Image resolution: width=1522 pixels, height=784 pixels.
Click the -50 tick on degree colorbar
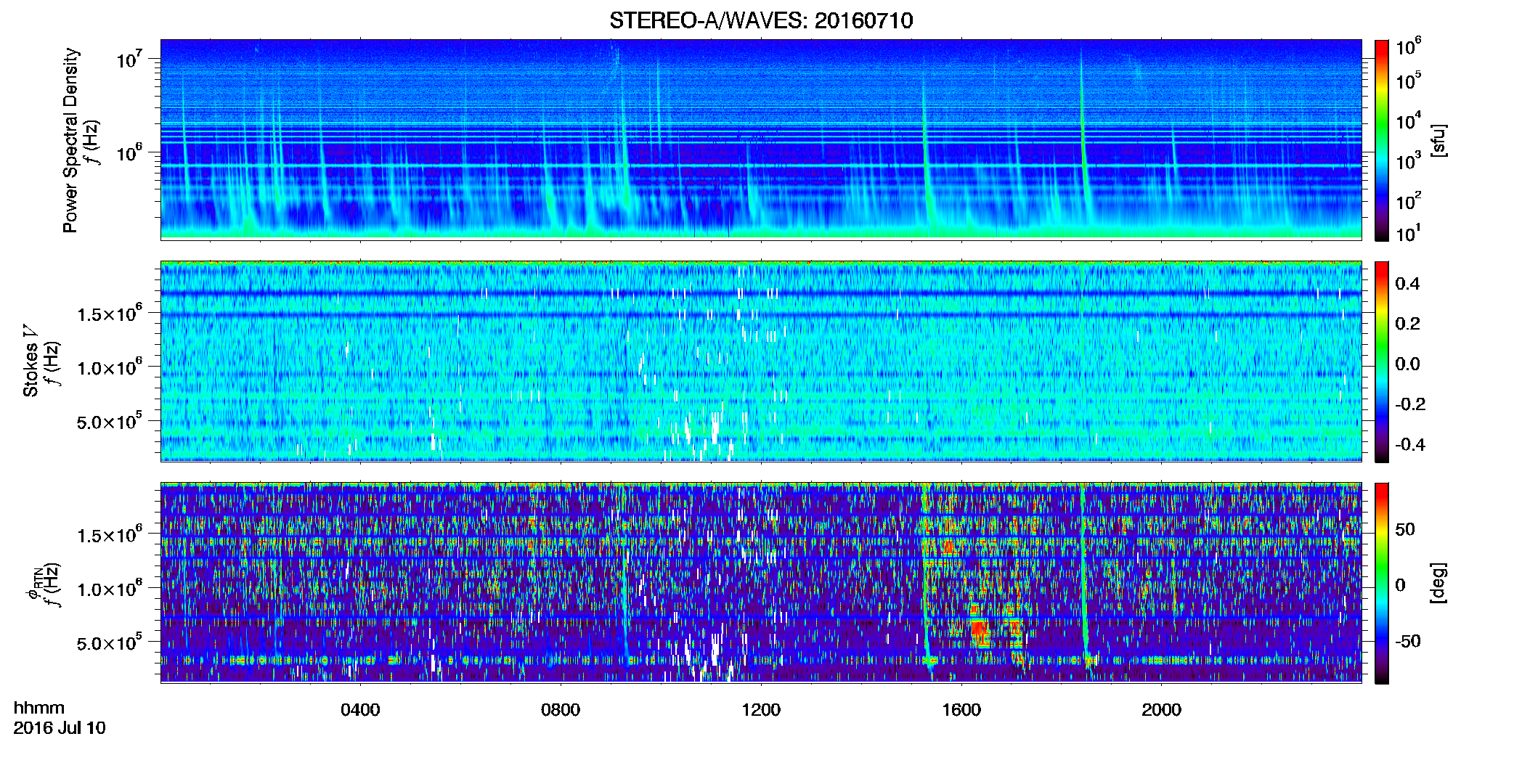(1407, 641)
